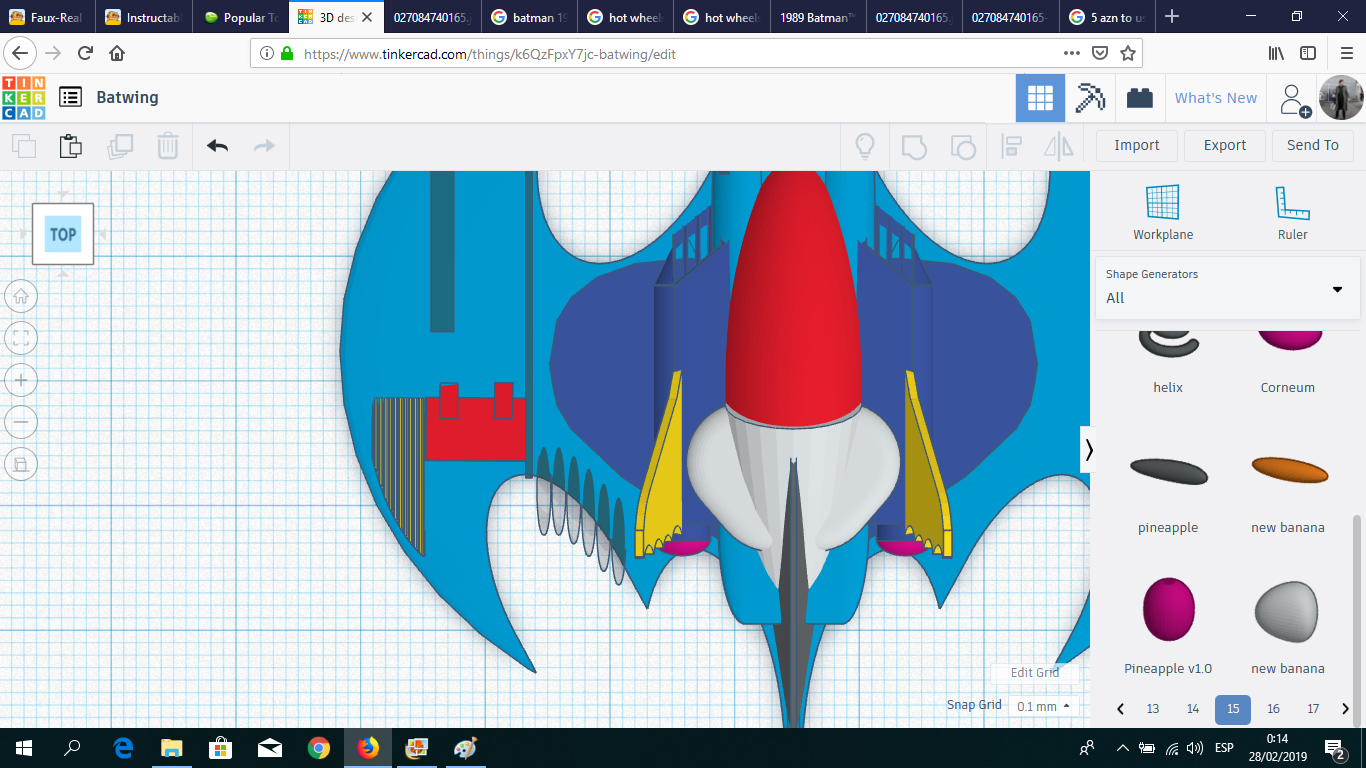Open the Bricks mode

pyautogui.click(x=1139, y=98)
